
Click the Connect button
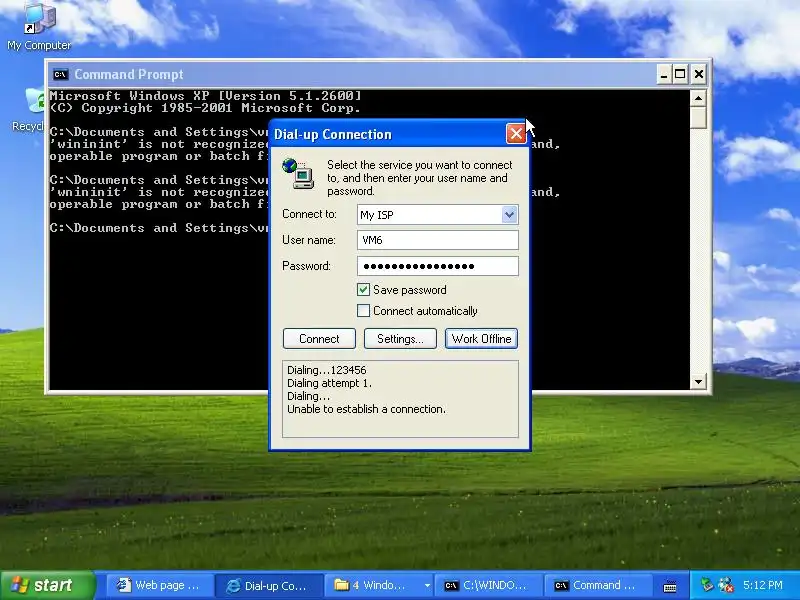319,339
